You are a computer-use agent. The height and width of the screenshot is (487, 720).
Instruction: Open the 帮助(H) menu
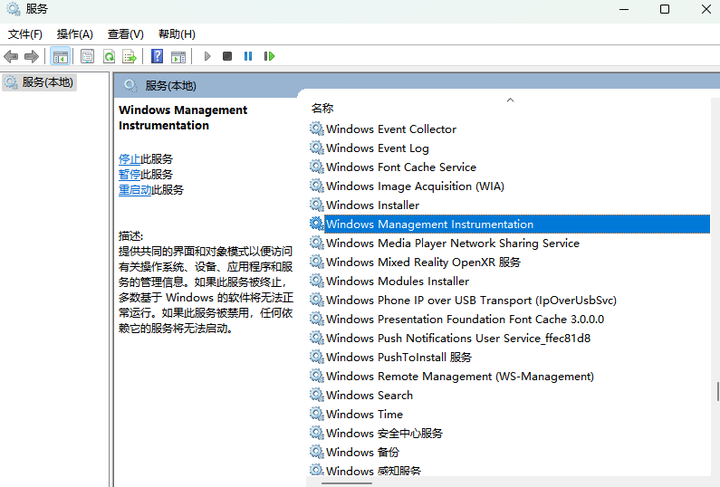click(177, 34)
